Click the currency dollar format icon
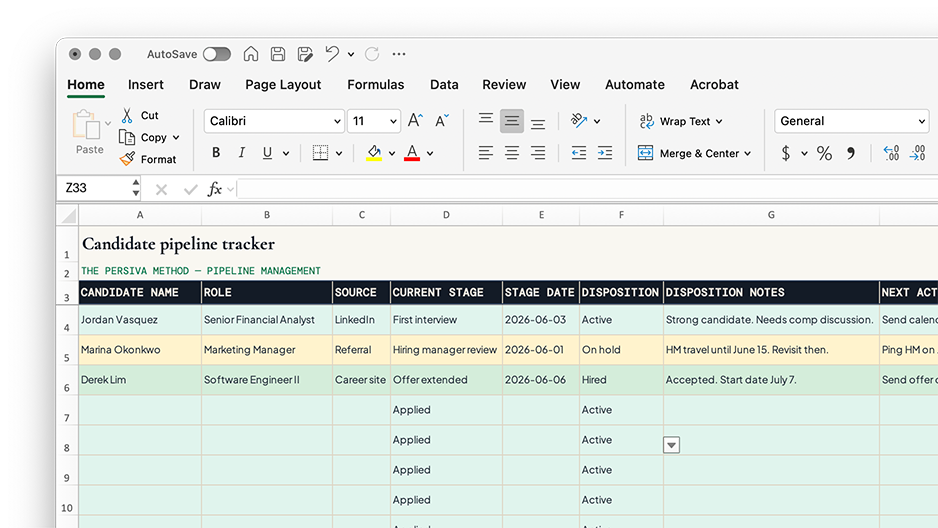The width and height of the screenshot is (938, 528). pyautogui.click(x=785, y=153)
